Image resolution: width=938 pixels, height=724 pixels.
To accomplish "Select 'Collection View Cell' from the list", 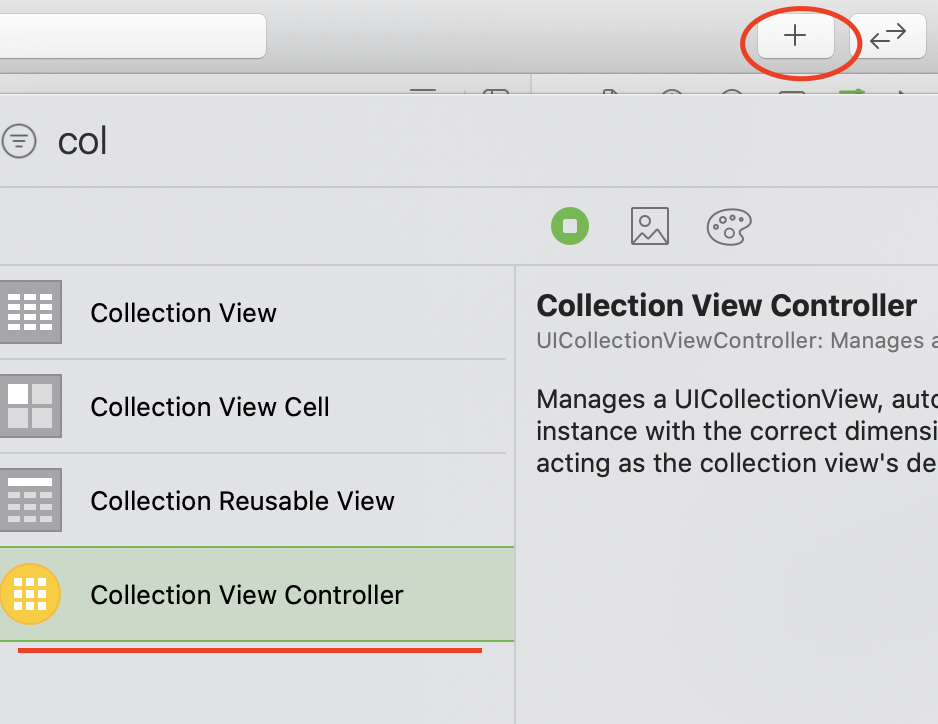I will click(x=210, y=407).
